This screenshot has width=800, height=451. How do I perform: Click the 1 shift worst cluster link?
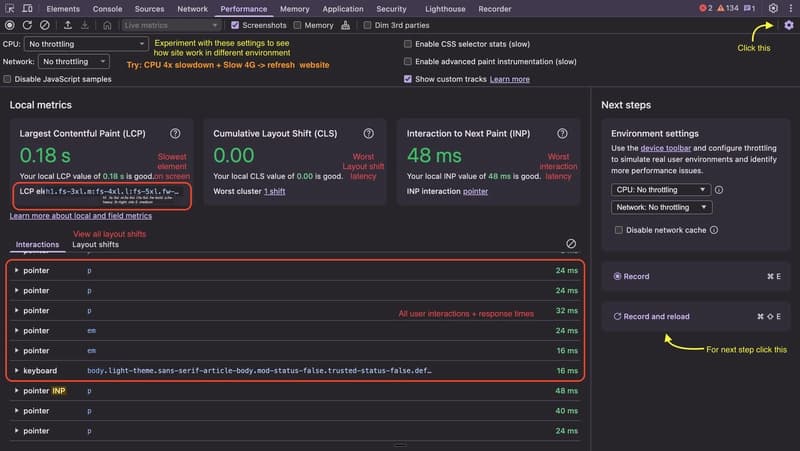pyautogui.click(x=274, y=191)
